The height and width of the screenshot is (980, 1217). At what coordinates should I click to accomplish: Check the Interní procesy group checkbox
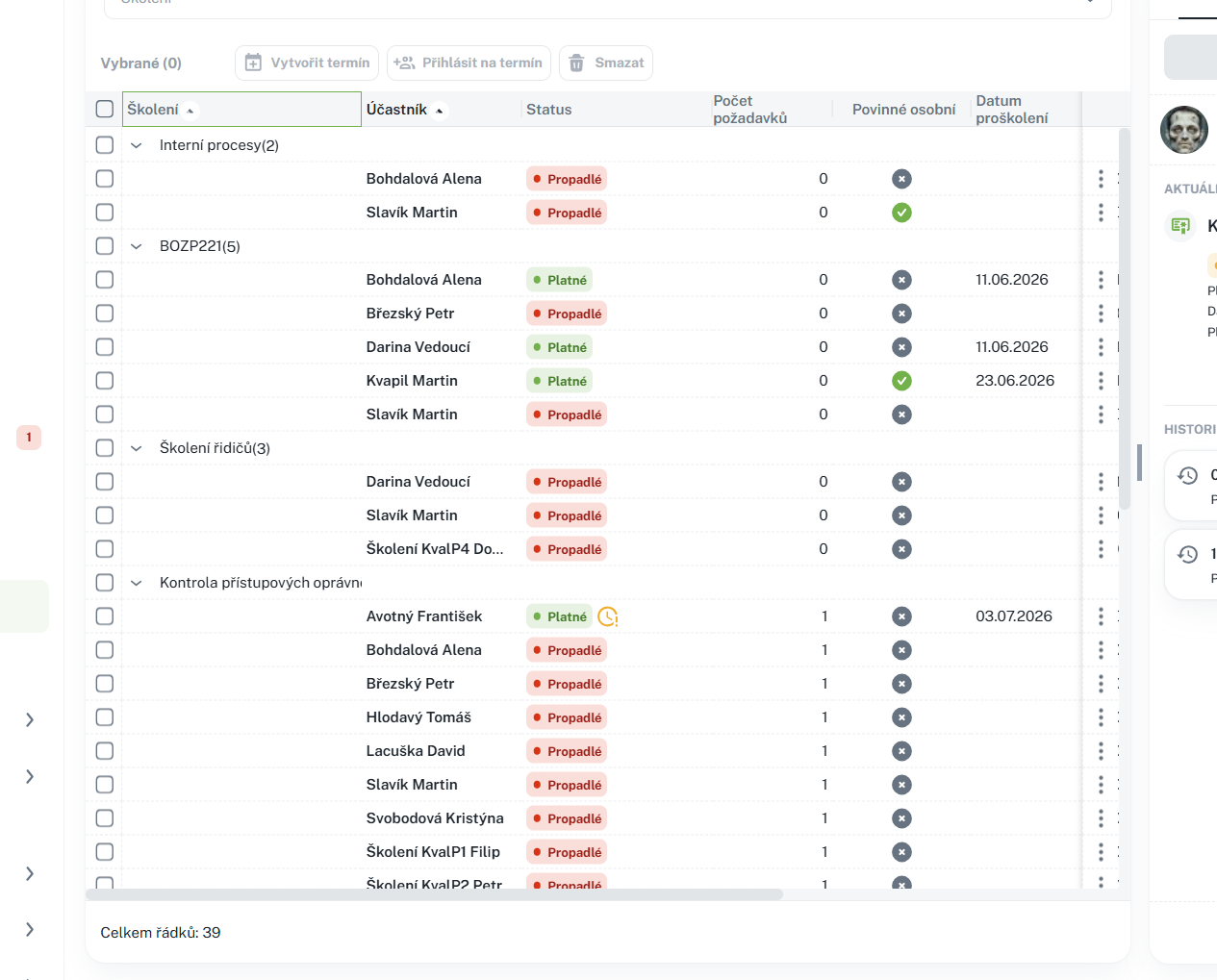pyautogui.click(x=105, y=145)
